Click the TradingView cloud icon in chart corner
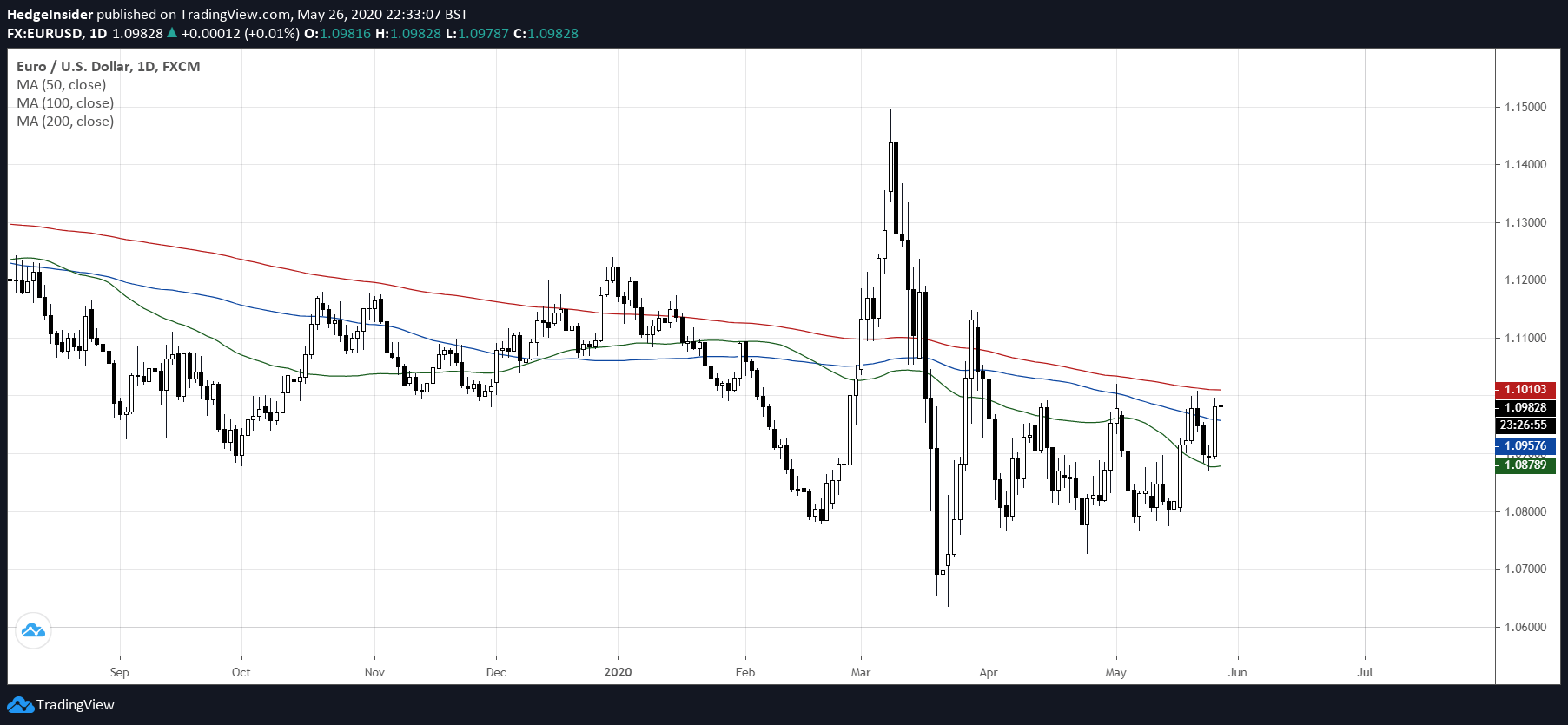This screenshot has width=1568, height=725. click(33, 630)
